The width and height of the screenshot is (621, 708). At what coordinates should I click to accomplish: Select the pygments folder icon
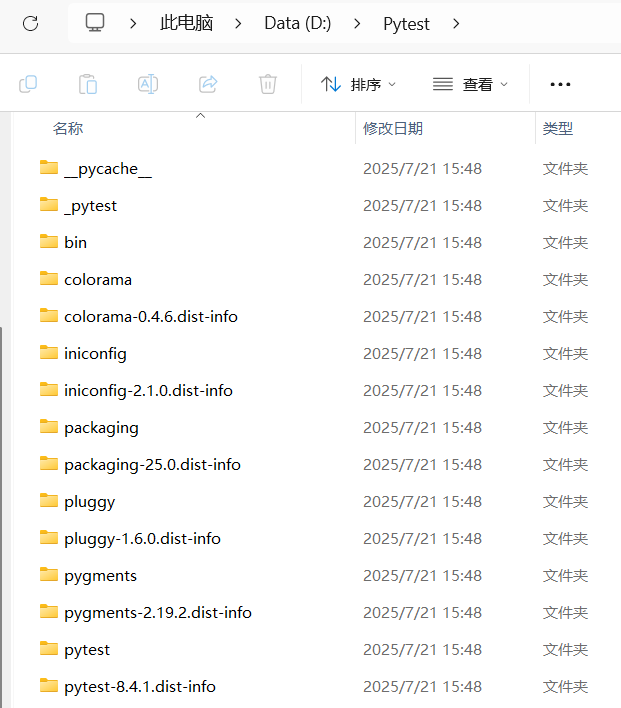coord(49,575)
